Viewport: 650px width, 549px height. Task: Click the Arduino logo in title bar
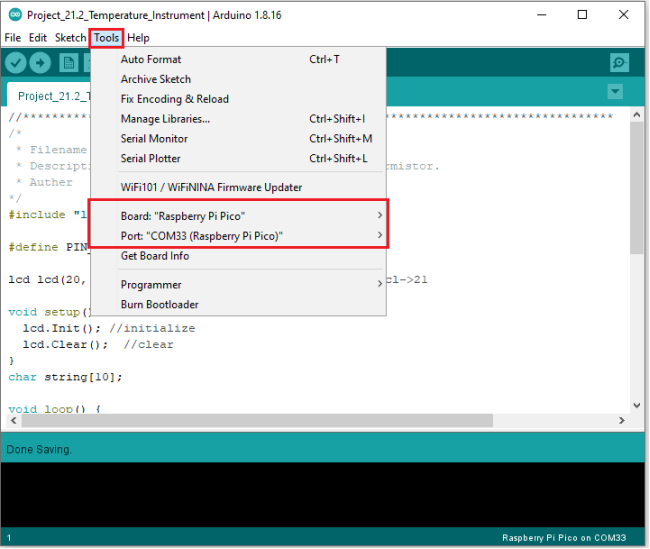coord(15,15)
